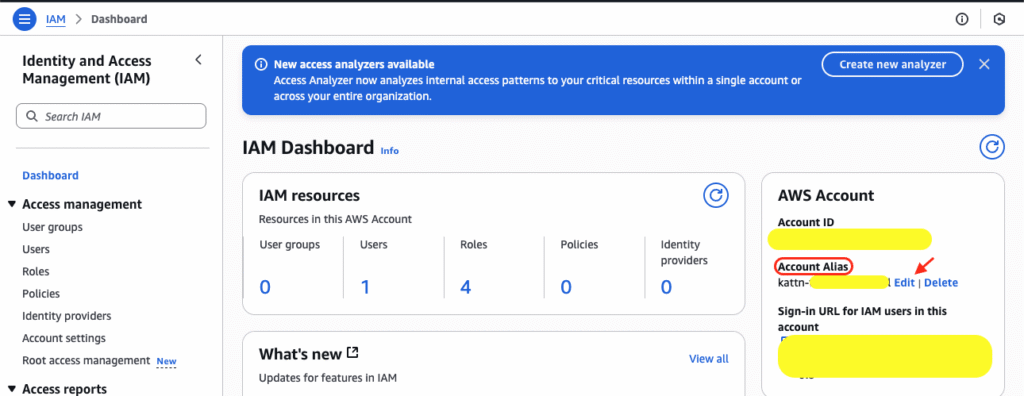Click the info circle icon in top bar

click(961, 20)
